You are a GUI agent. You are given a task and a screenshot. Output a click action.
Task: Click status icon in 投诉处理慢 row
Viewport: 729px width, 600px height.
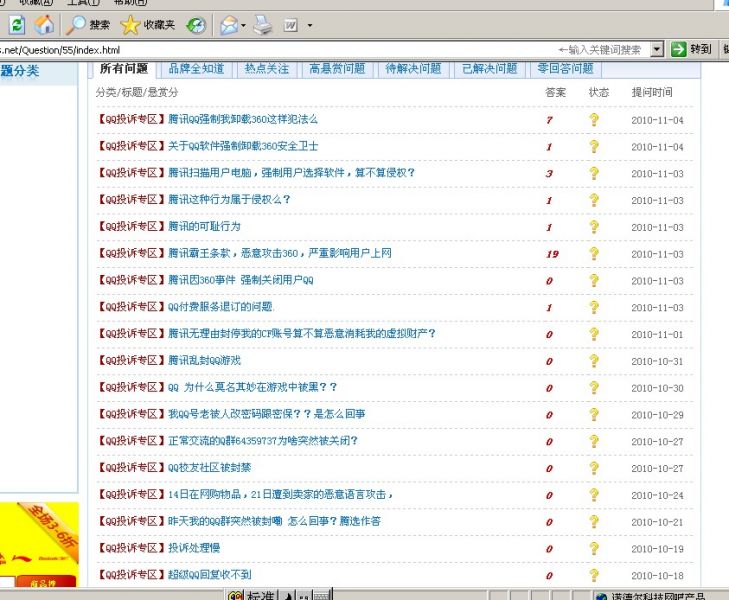[594, 548]
